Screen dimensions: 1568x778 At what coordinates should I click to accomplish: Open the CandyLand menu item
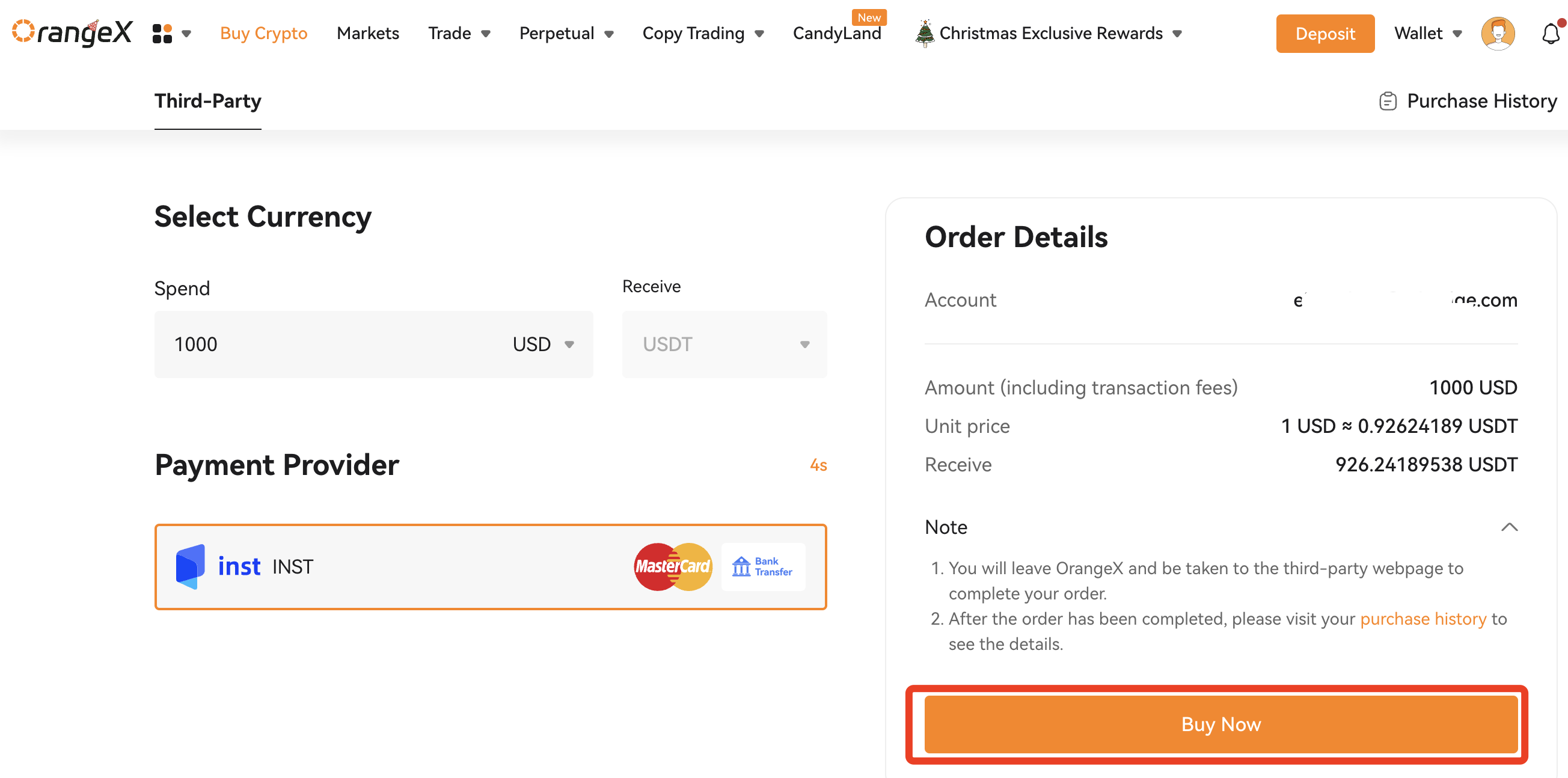pos(837,34)
